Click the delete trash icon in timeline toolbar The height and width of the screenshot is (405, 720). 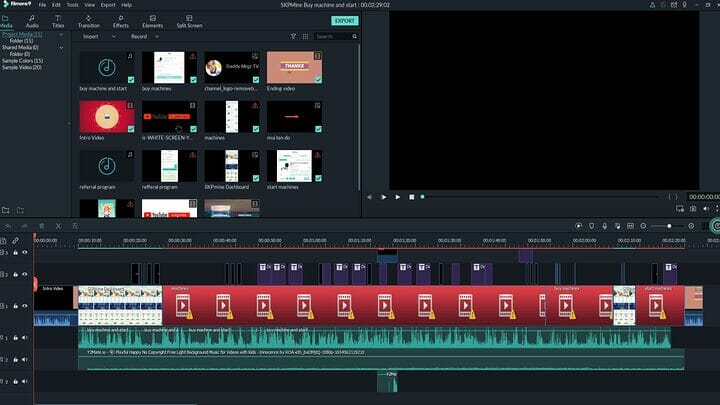coord(42,226)
